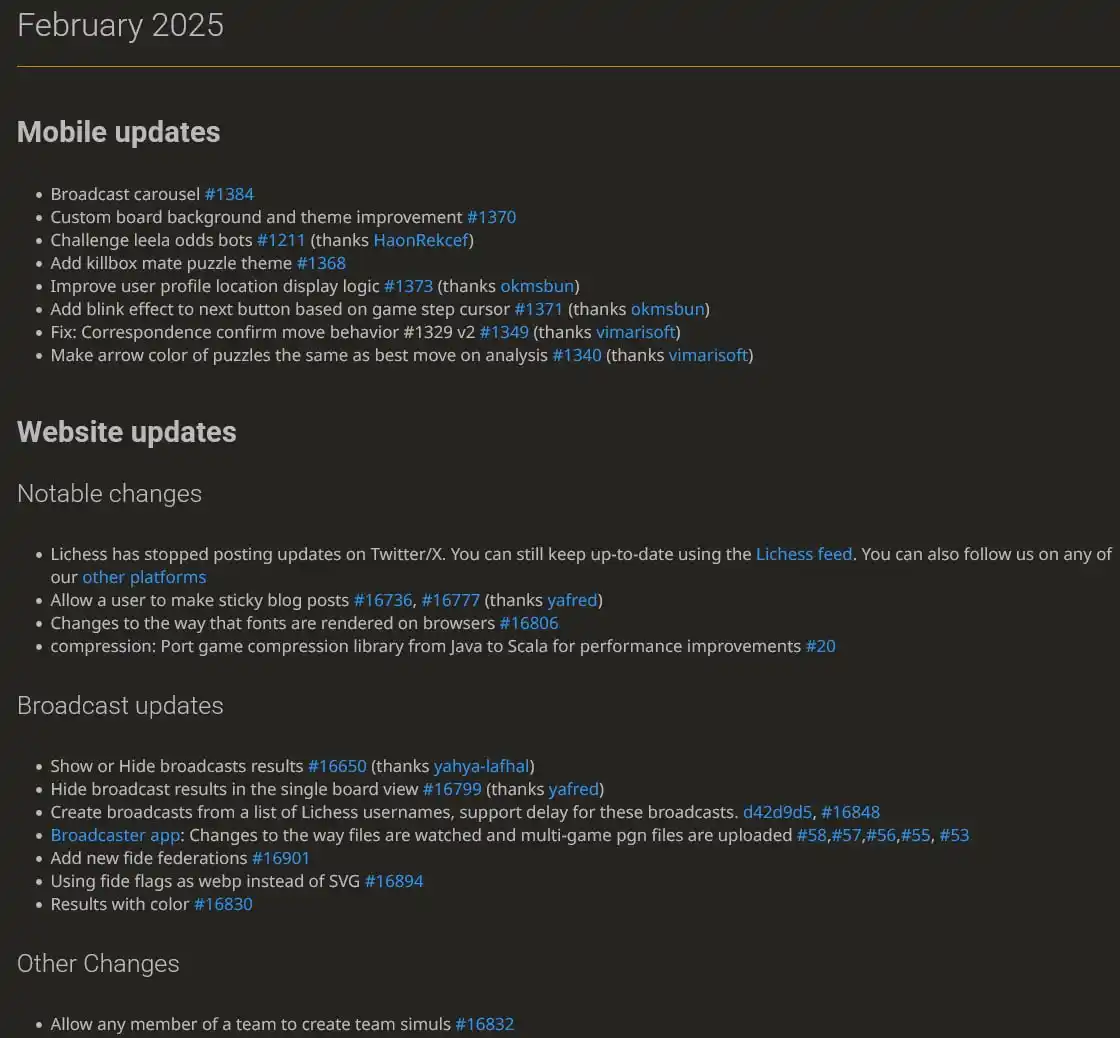1120x1038 pixels.
Task: Open team simuls #16832 link
Action: (485, 1024)
